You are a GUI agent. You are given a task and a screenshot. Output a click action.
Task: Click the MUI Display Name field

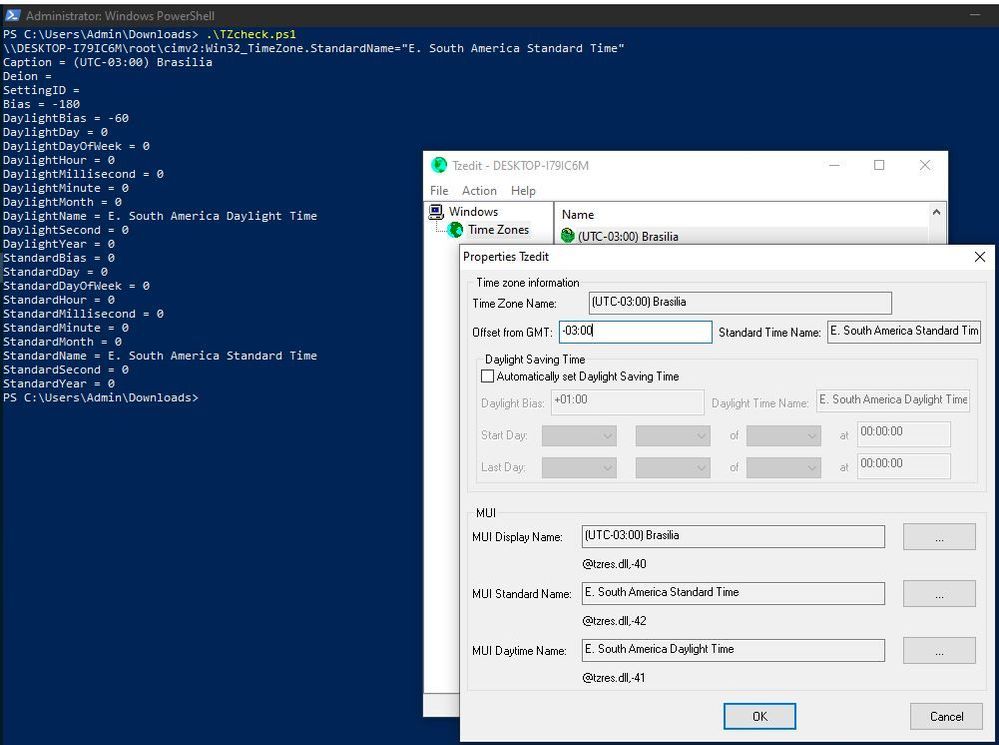point(733,537)
